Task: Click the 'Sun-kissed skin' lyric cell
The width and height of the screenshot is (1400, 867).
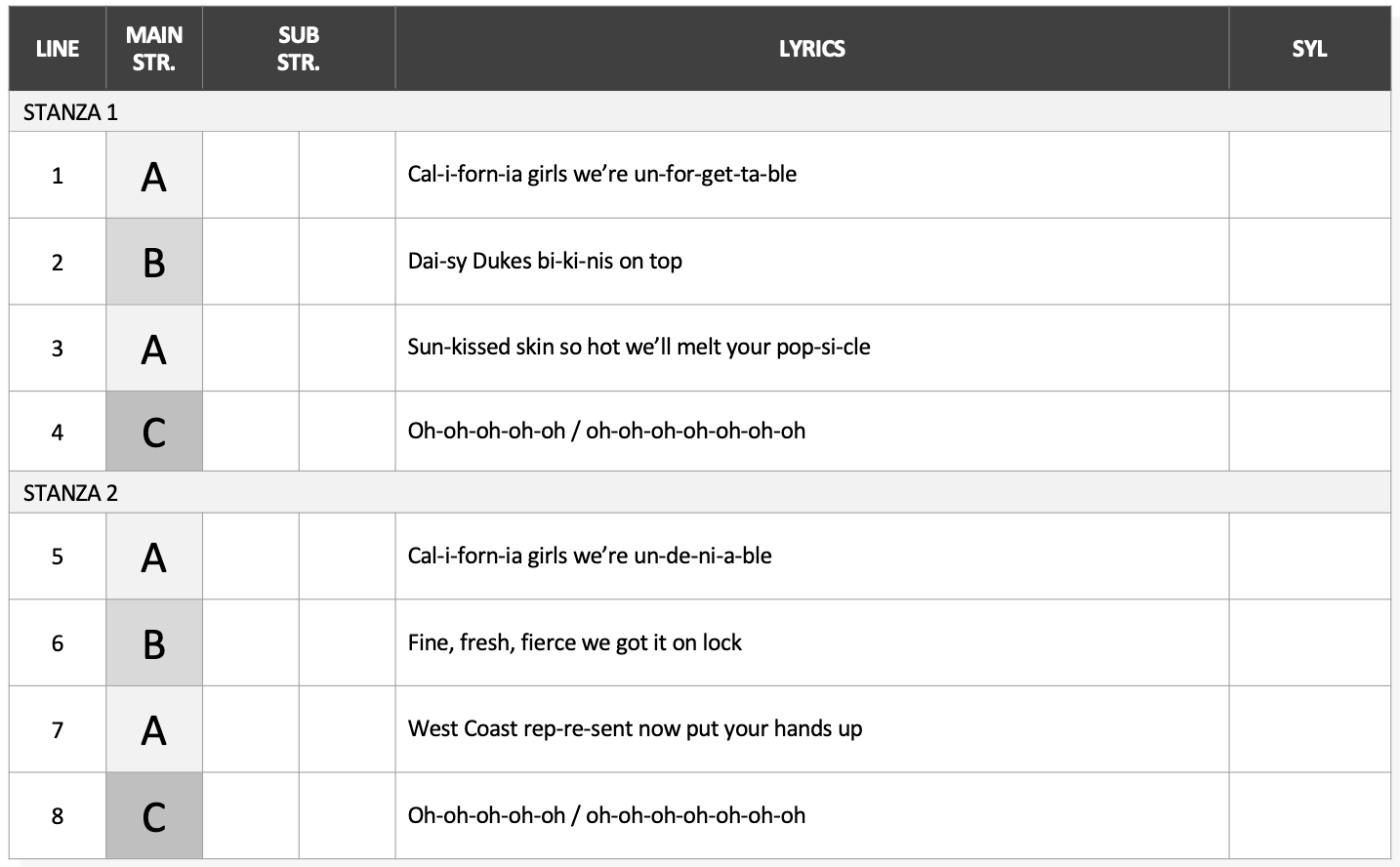Action: coord(811,348)
